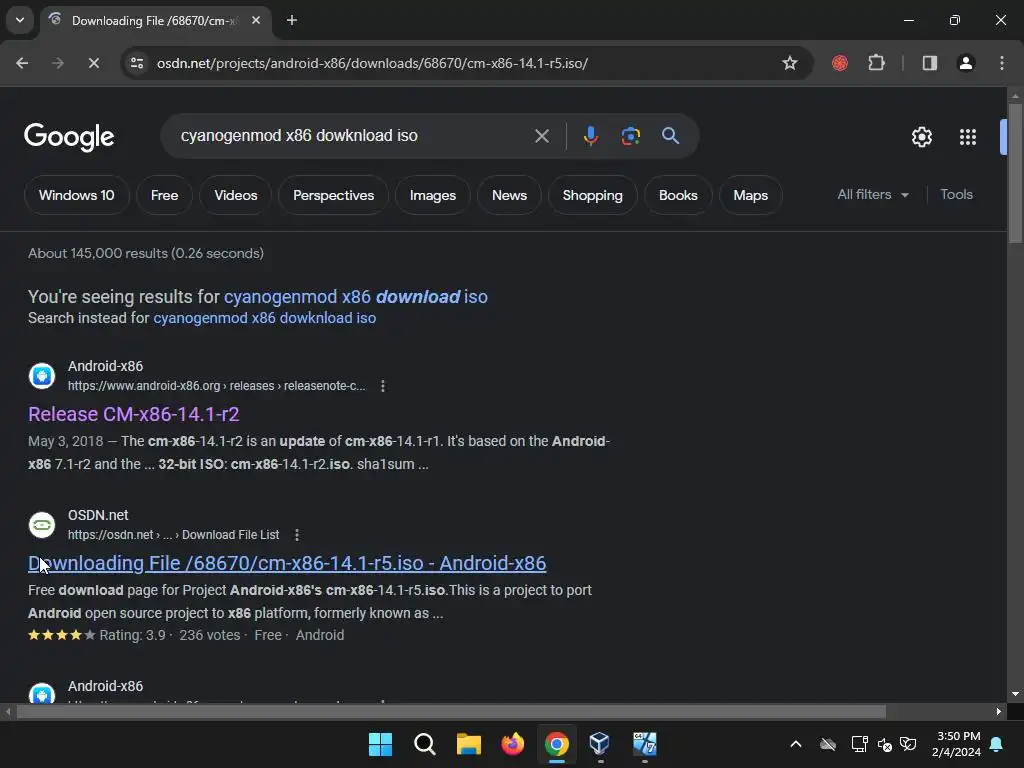Screen dimensions: 1024x768
Task: Filter results by Windows 10 chip
Action: tap(76, 195)
